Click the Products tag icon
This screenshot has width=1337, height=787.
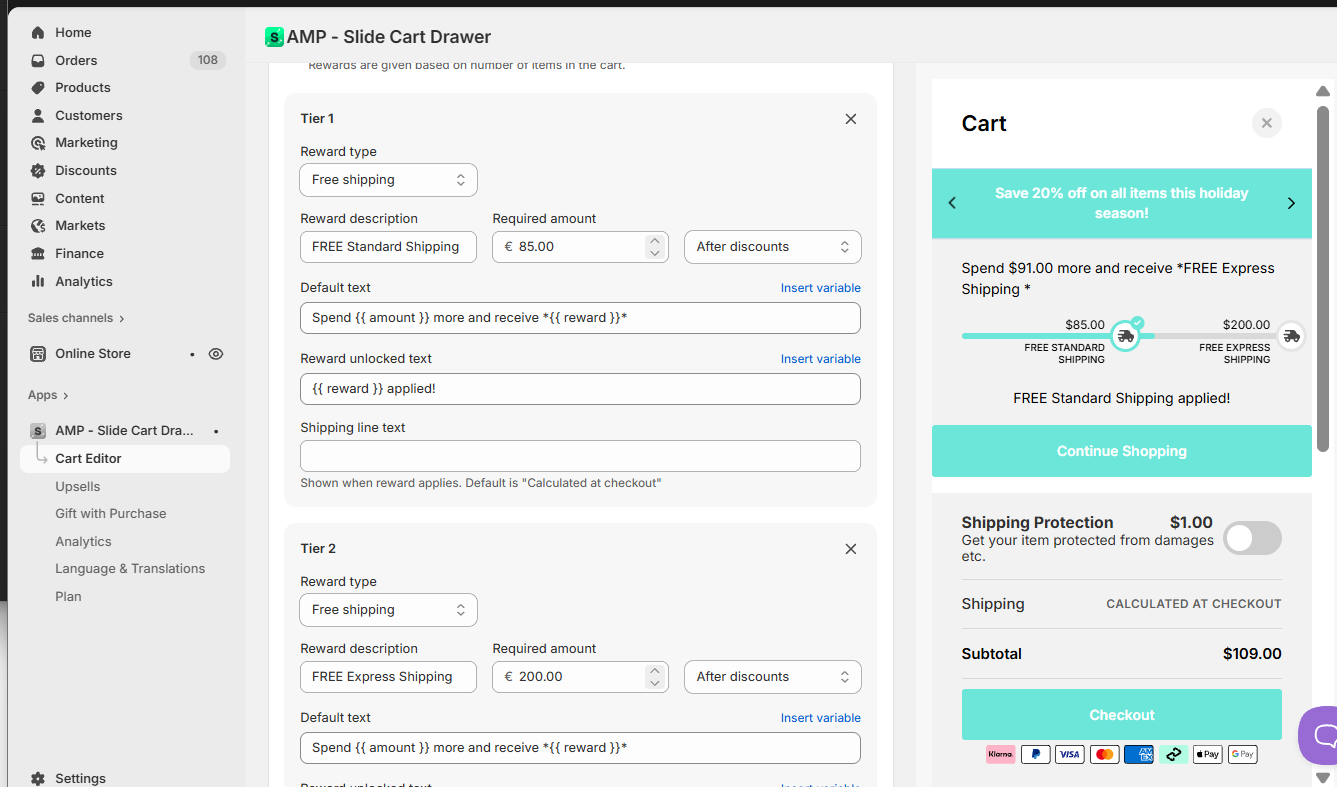tap(38, 88)
